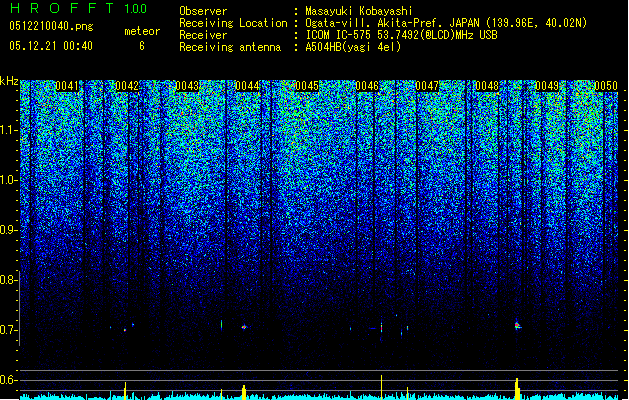Screen dimensions: 629x400
Task: Click the yellow power spike below 0048
Action: click(x=517, y=388)
